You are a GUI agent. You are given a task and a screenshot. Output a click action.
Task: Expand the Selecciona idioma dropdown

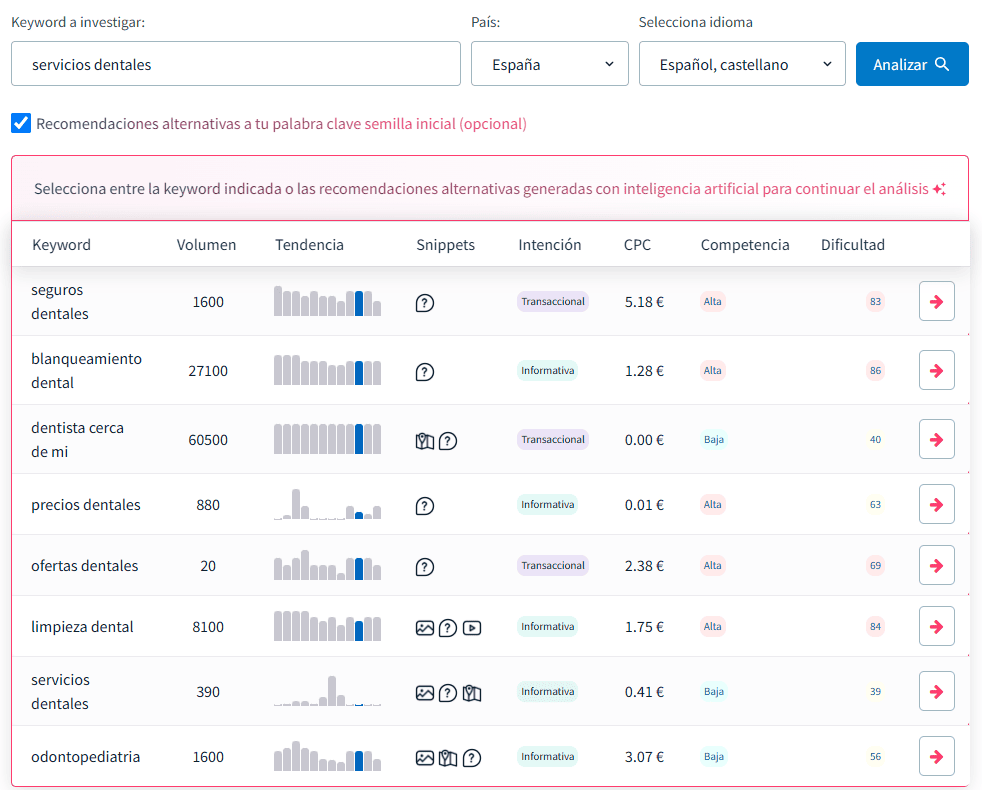click(x=741, y=64)
